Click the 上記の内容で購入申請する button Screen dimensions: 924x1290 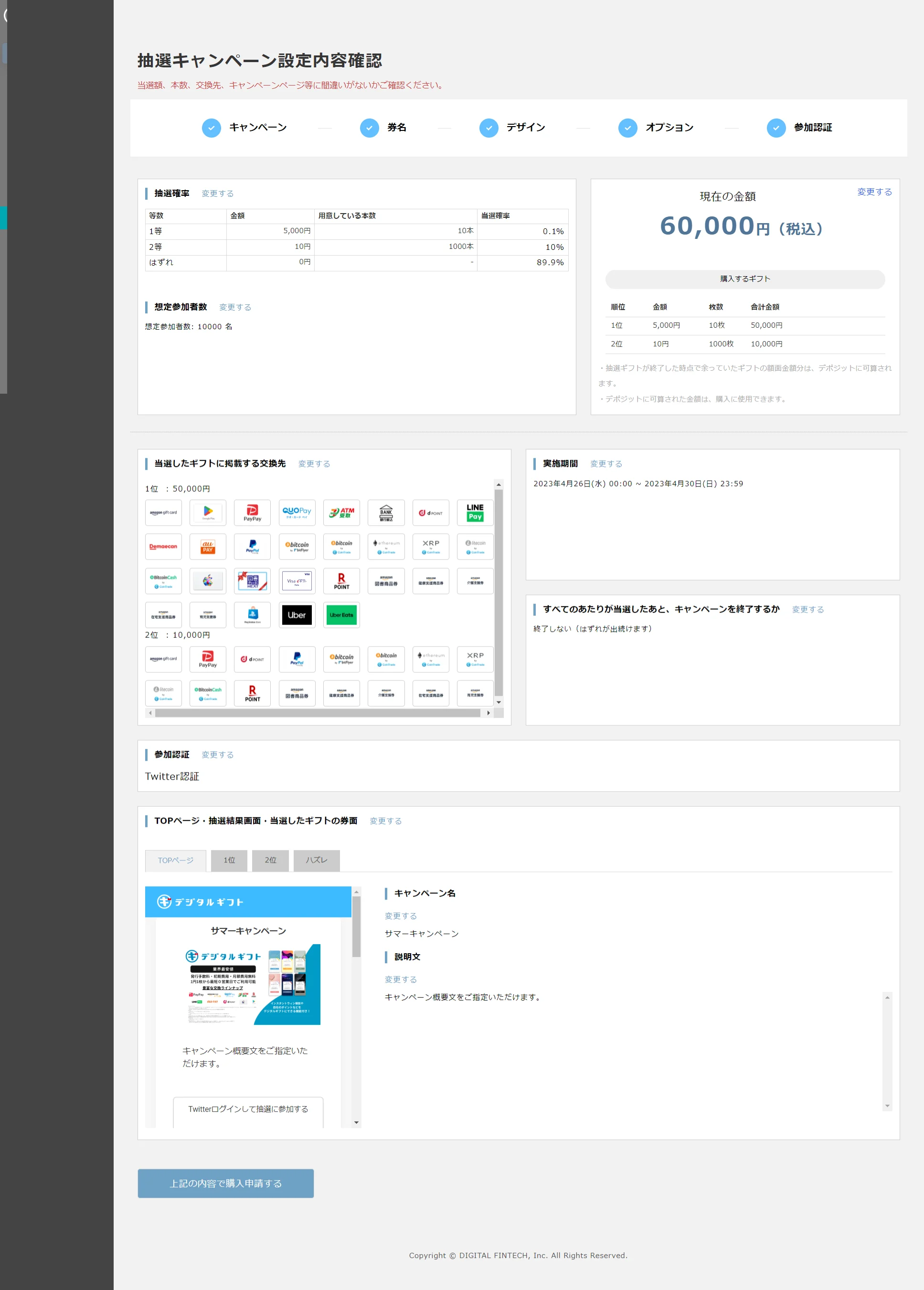226,1183
